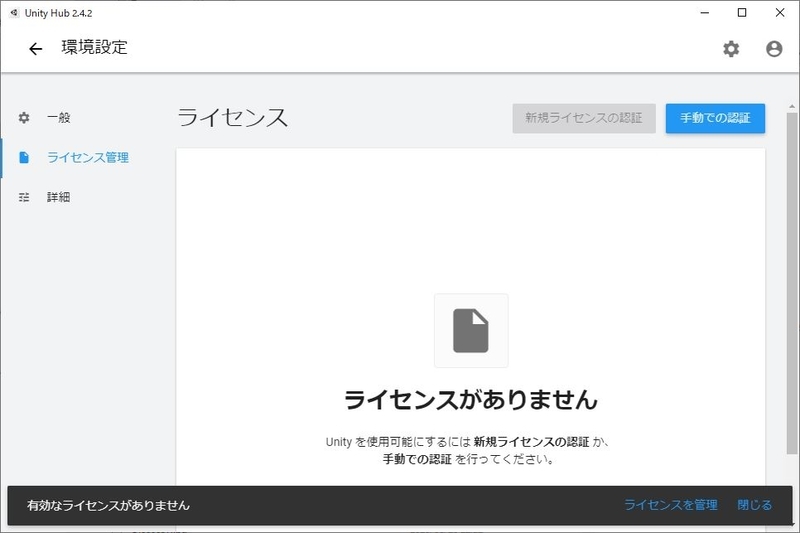800x533 pixels.
Task: Click the ライセンスがありません heading
Action: (470, 399)
